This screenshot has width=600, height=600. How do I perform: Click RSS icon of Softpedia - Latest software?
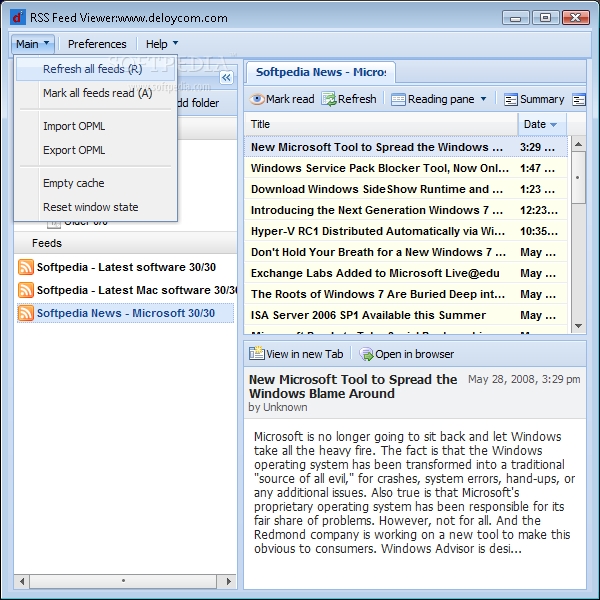tap(26, 267)
